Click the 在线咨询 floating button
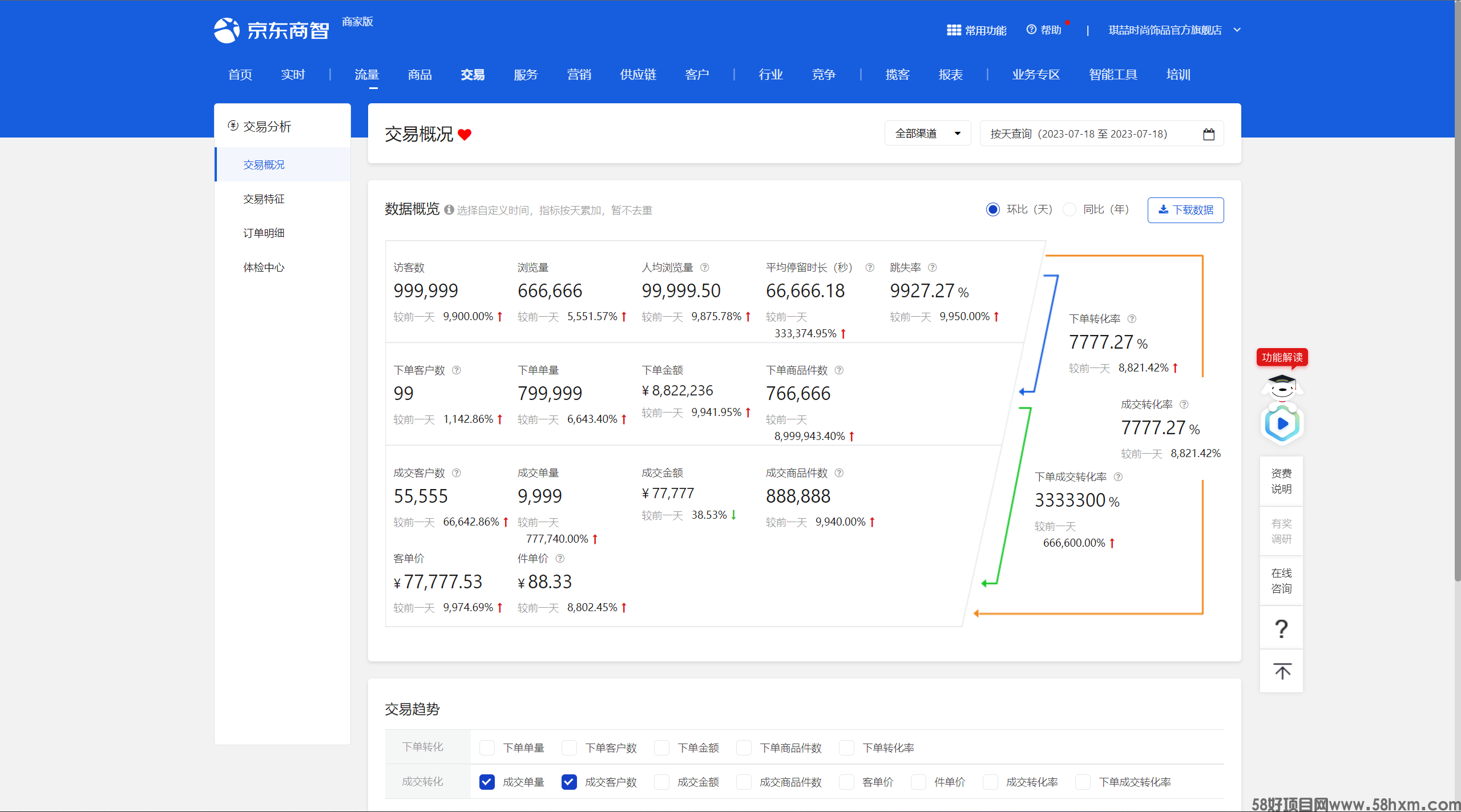Viewport: 1461px width, 812px height. click(x=1281, y=581)
